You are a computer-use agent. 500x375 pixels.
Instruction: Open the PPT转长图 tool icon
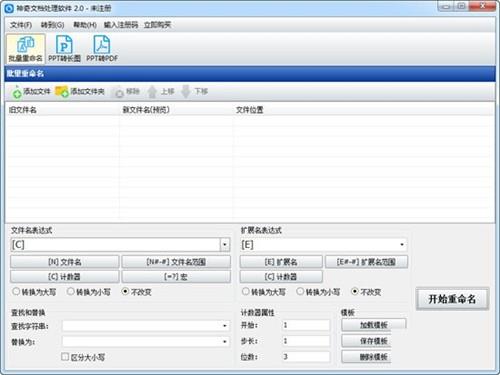tap(64, 49)
